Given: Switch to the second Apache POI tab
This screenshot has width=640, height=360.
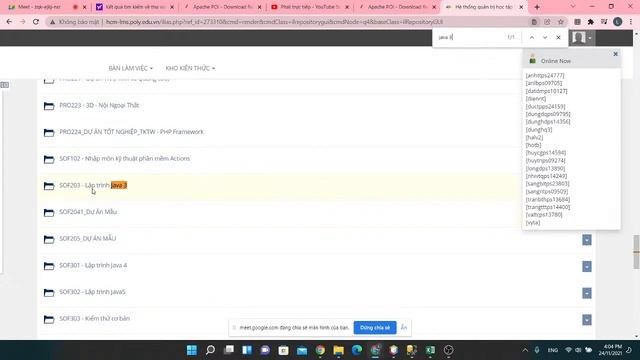Looking at the screenshot, I should (x=397, y=7).
